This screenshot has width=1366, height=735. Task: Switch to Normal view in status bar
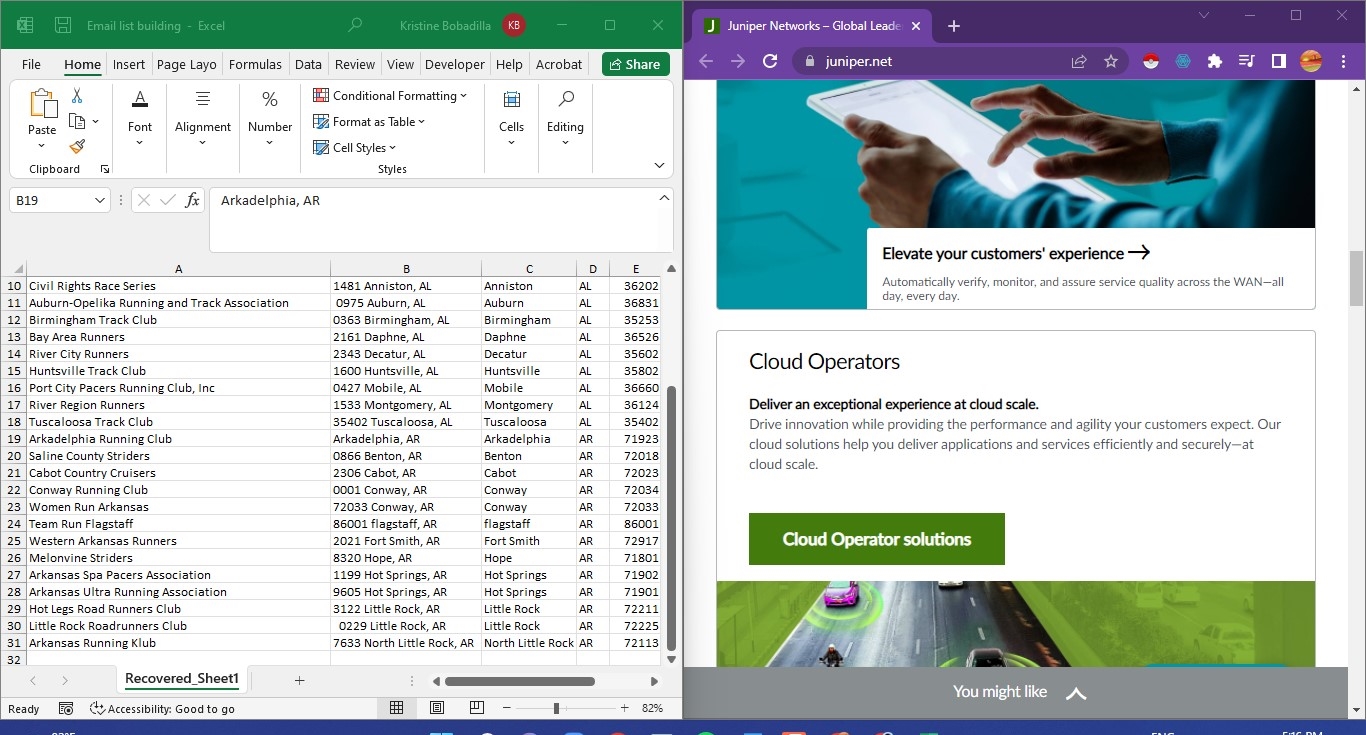pyautogui.click(x=396, y=708)
